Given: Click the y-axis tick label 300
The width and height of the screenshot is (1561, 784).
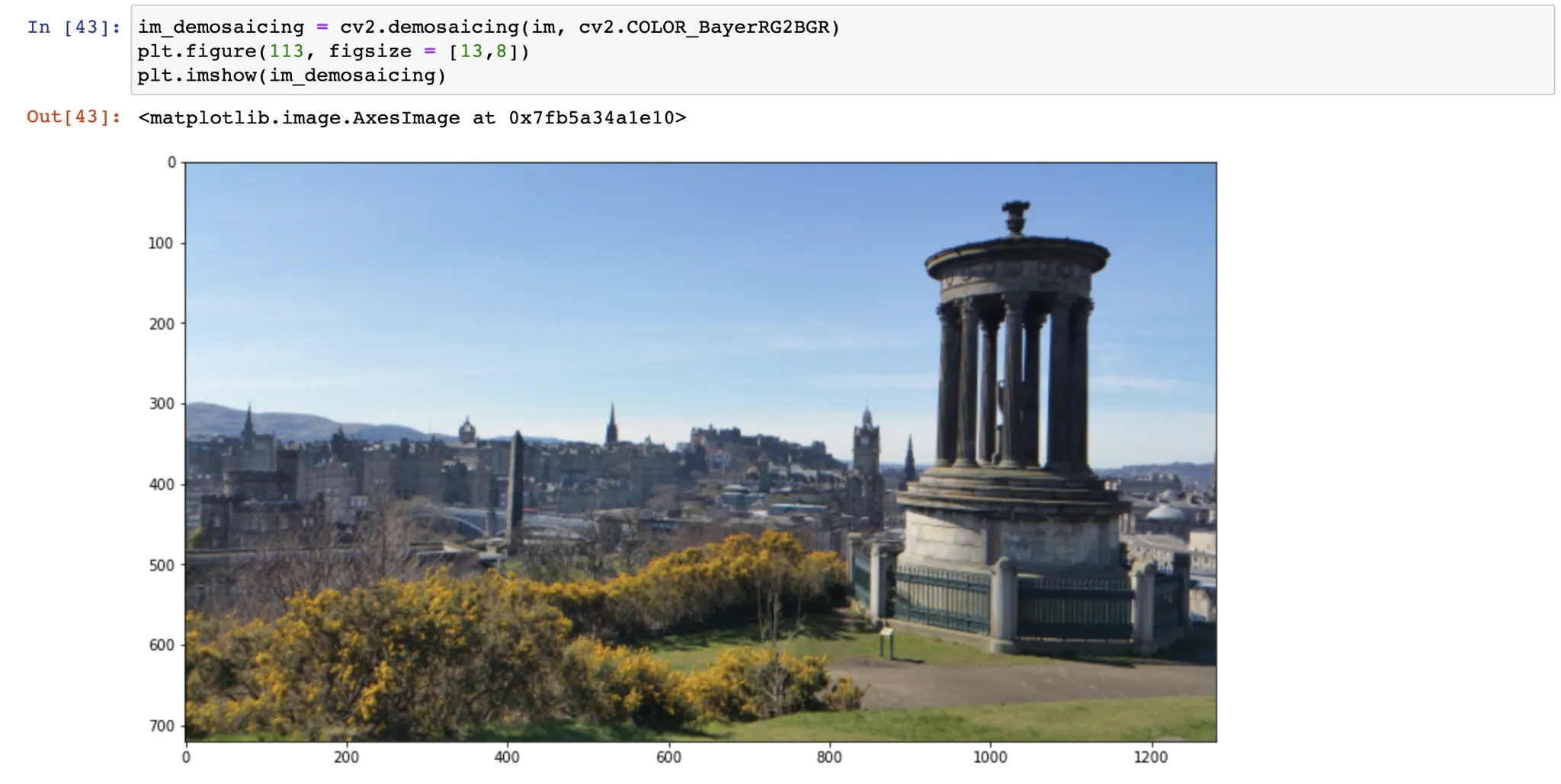Looking at the screenshot, I should [x=161, y=404].
